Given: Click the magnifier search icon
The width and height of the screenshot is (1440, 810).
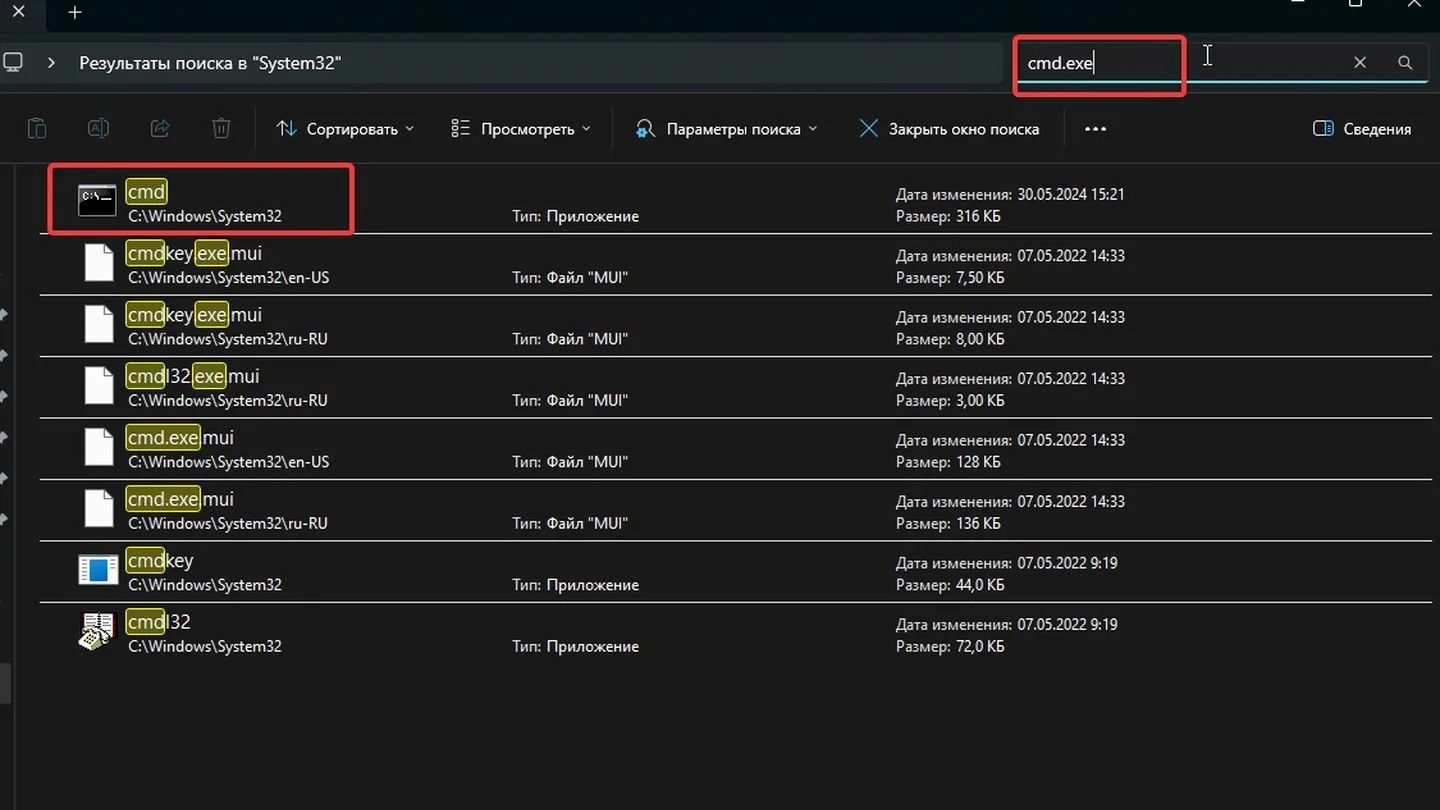Looking at the screenshot, I should tap(1405, 63).
